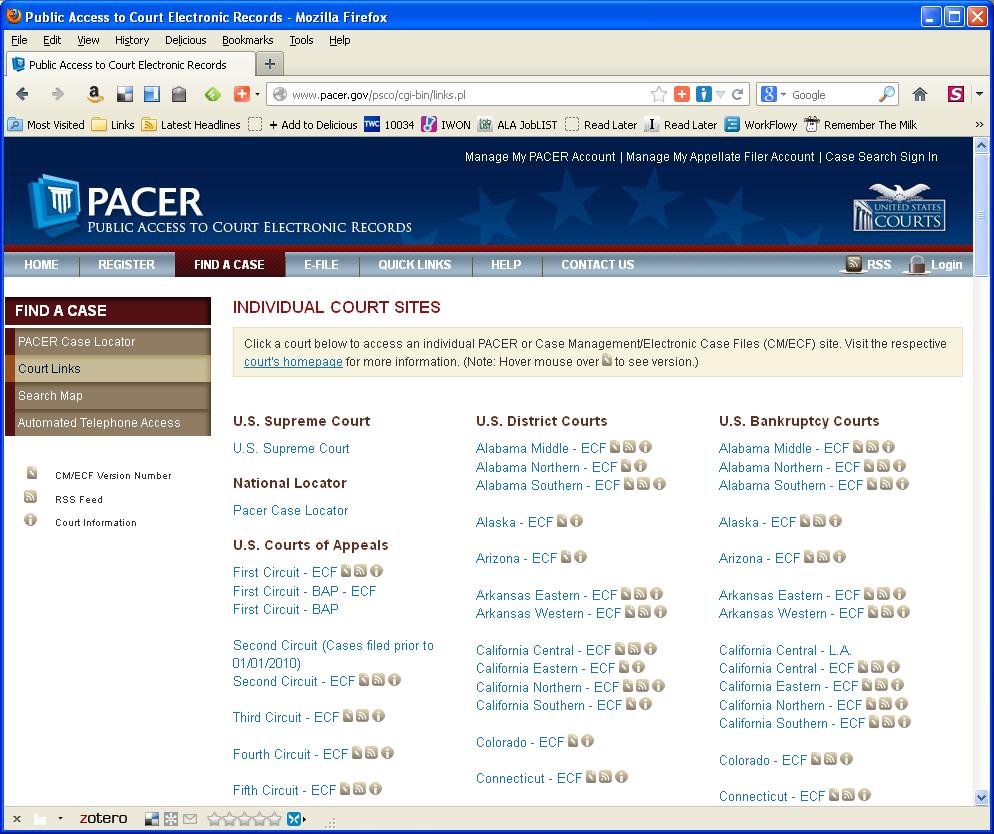Image resolution: width=994 pixels, height=834 pixels.
Task: Select the QUICK LINKS nav tab
Action: 415,264
